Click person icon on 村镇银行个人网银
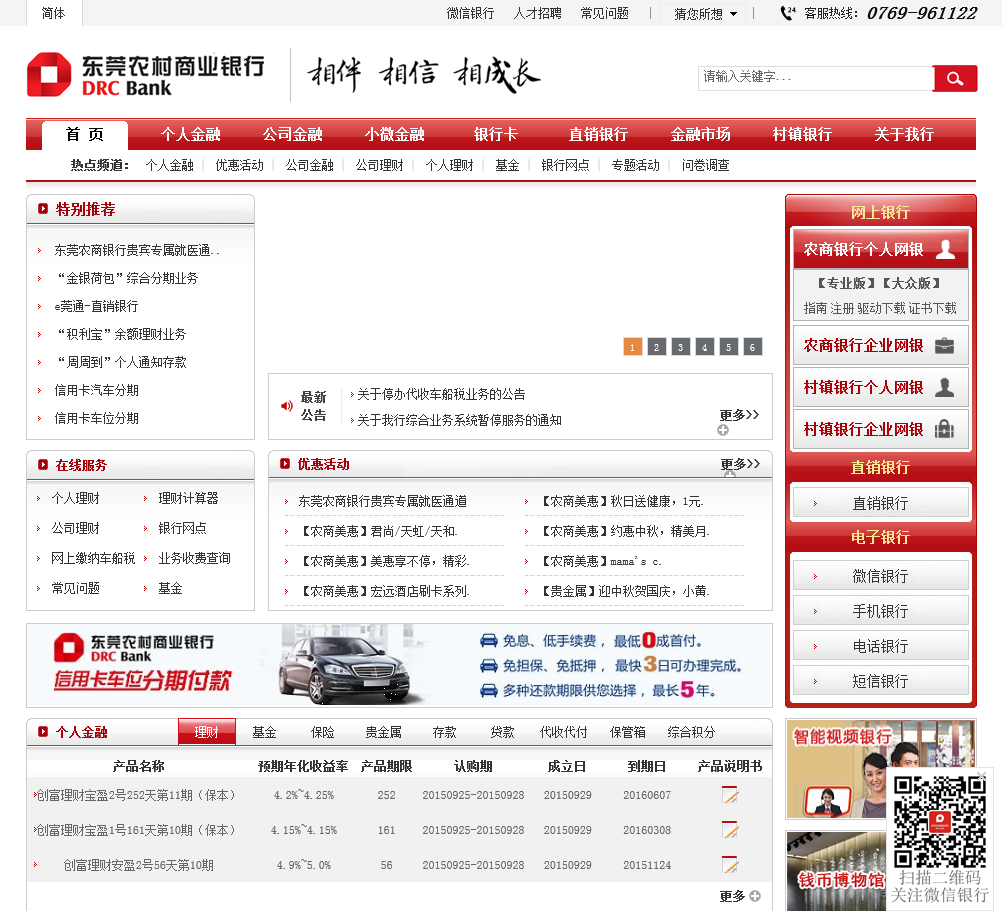The width and height of the screenshot is (1002, 911). coord(944,387)
